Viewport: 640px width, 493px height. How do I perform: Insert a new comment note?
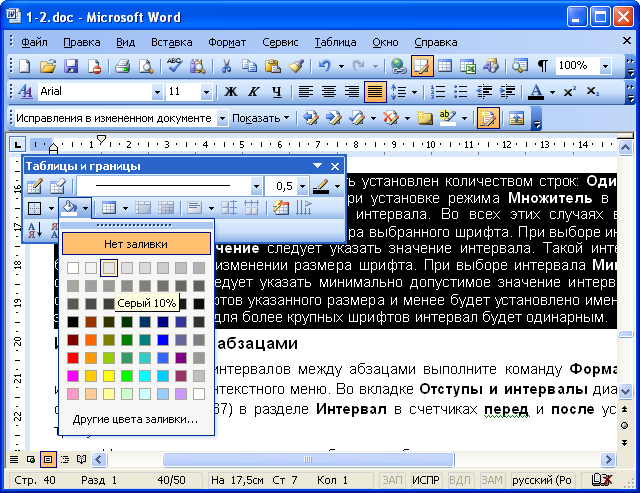pyautogui.click(x=424, y=118)
